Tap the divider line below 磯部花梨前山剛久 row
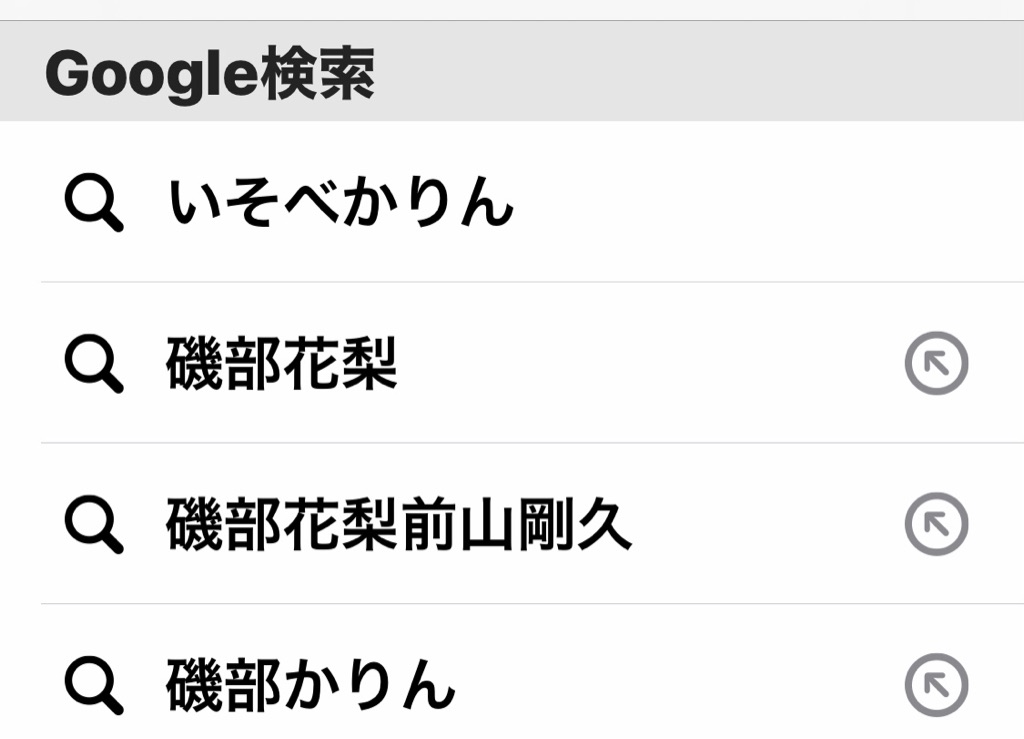Image resolution: width=1024 pixels, height=739 pixels. (x=532, y=604)
